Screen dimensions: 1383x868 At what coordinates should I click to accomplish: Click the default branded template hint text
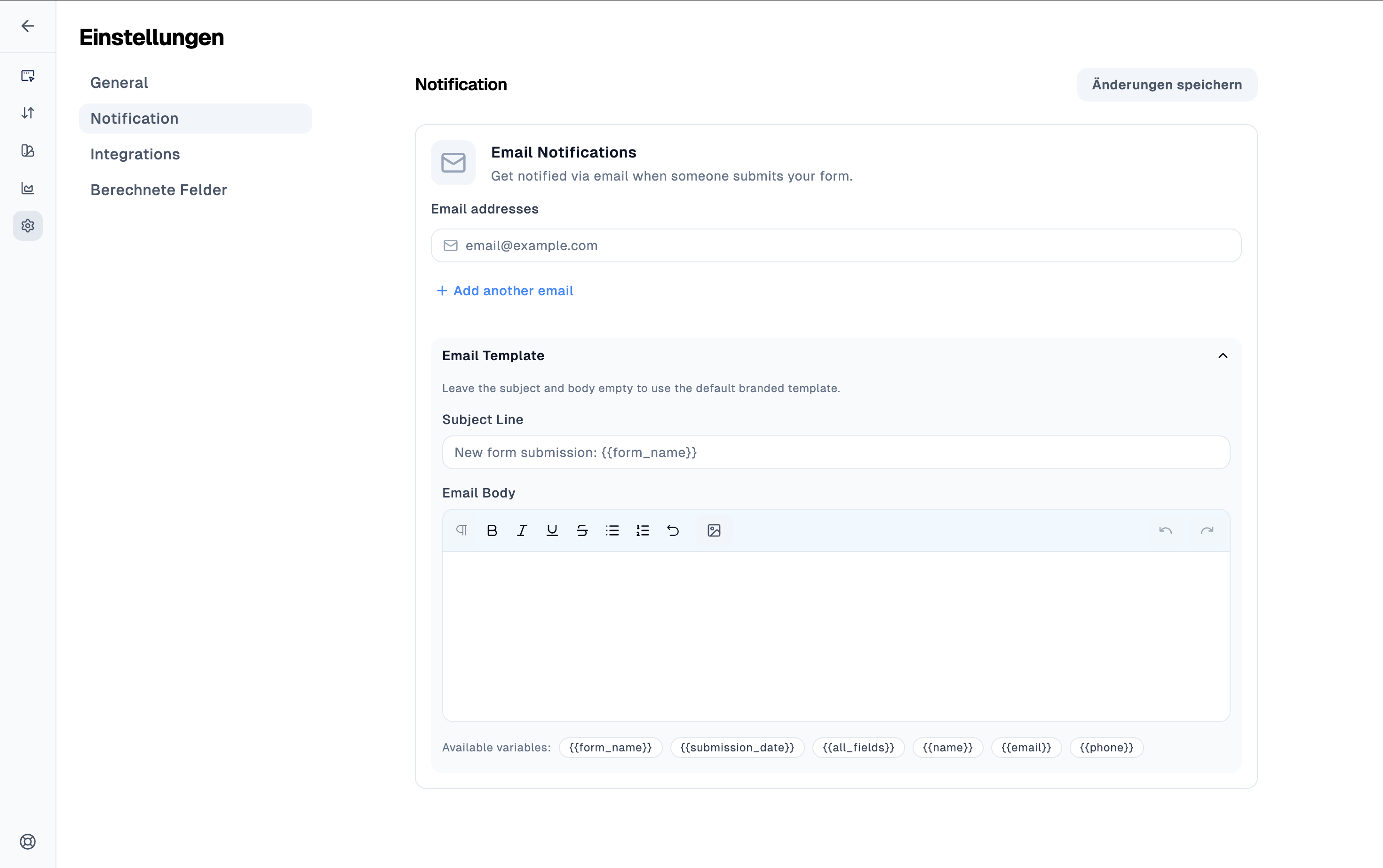[641, 388]
